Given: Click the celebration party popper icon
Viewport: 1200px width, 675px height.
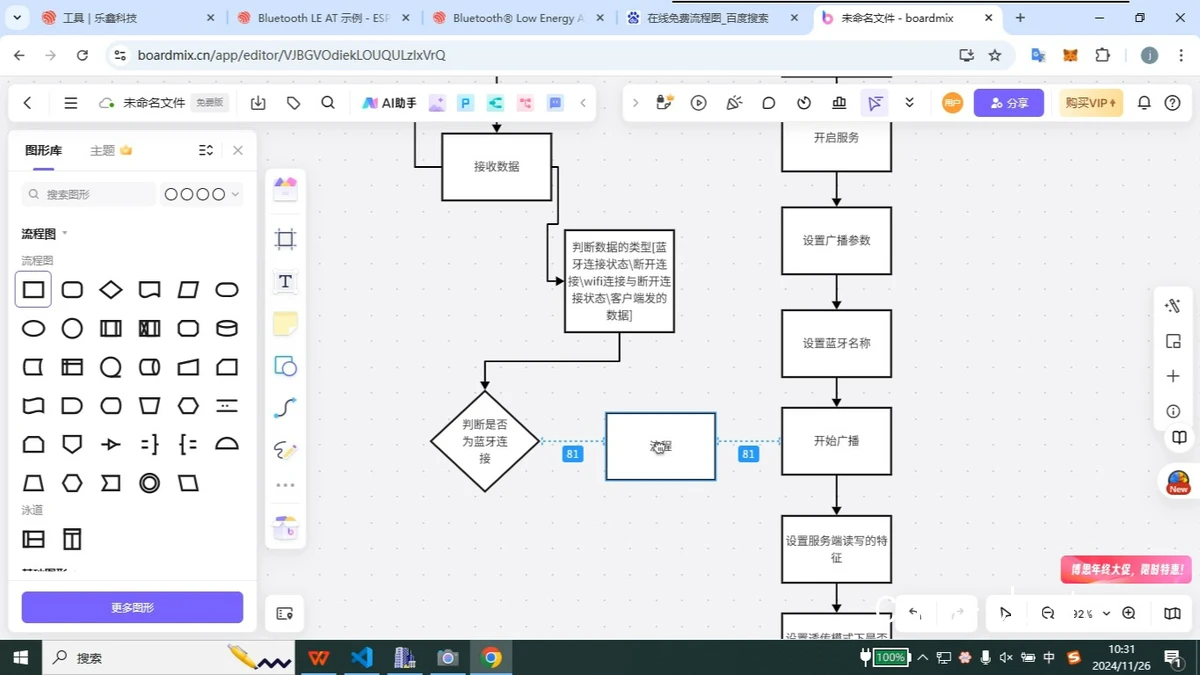Looking at the screenshot, I should (x=734, y=103).
